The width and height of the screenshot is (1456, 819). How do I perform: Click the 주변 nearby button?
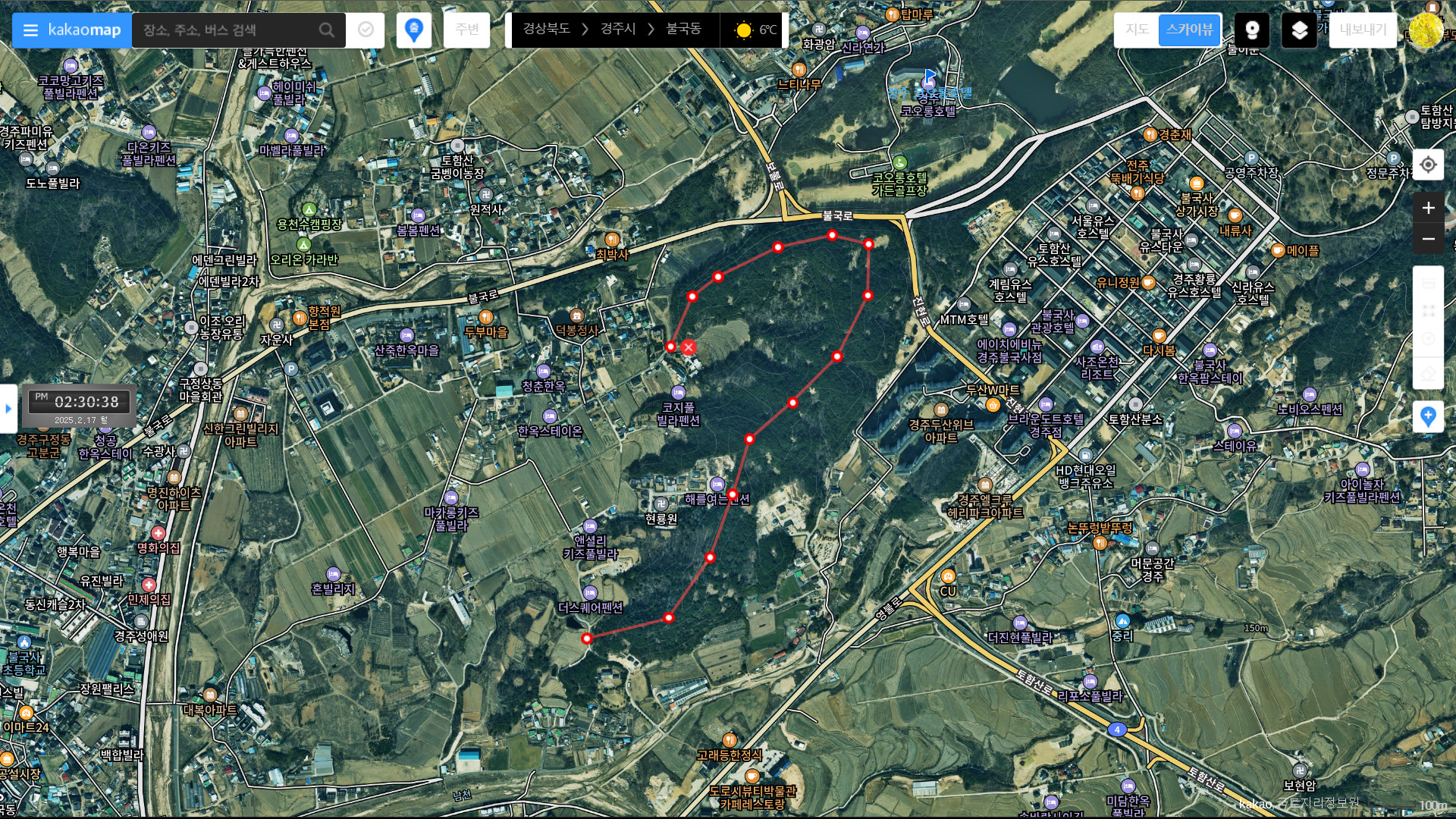click(467, 30)
